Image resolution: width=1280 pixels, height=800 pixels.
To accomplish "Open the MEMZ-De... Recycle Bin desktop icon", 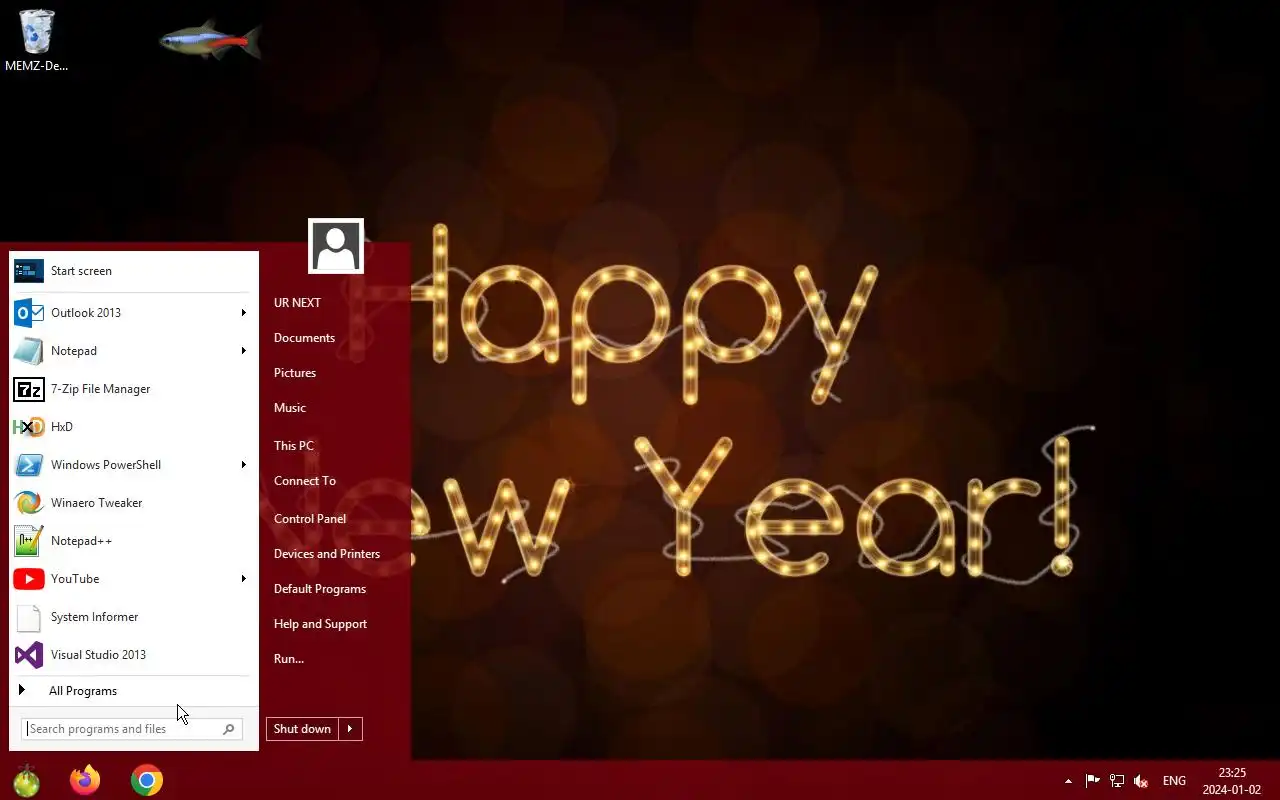I will point(37,40).
